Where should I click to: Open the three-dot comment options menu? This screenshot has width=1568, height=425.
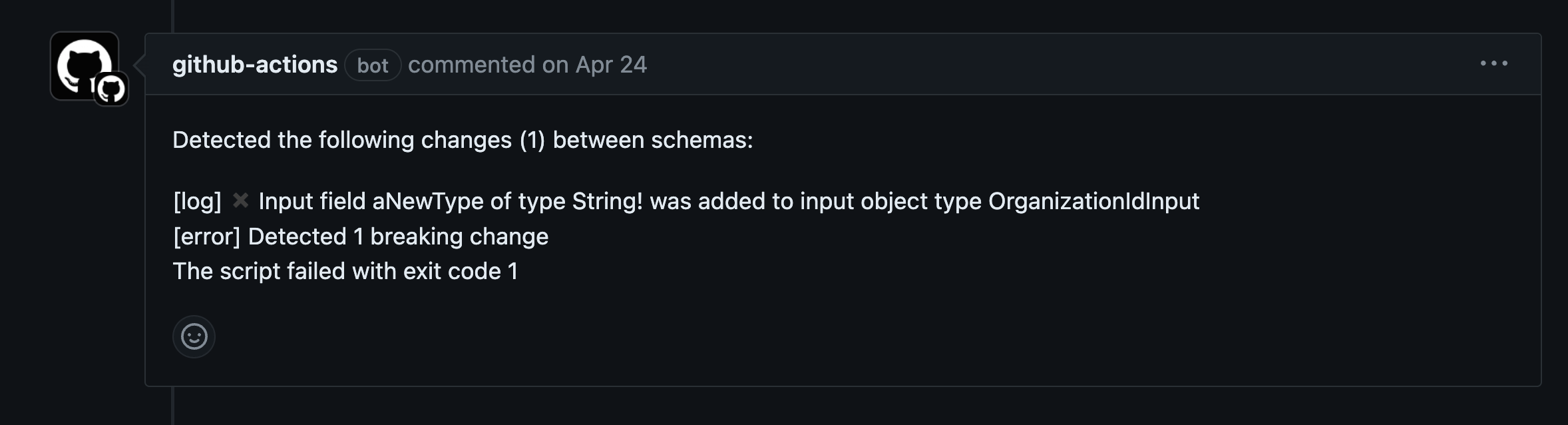click(1493, 63)
